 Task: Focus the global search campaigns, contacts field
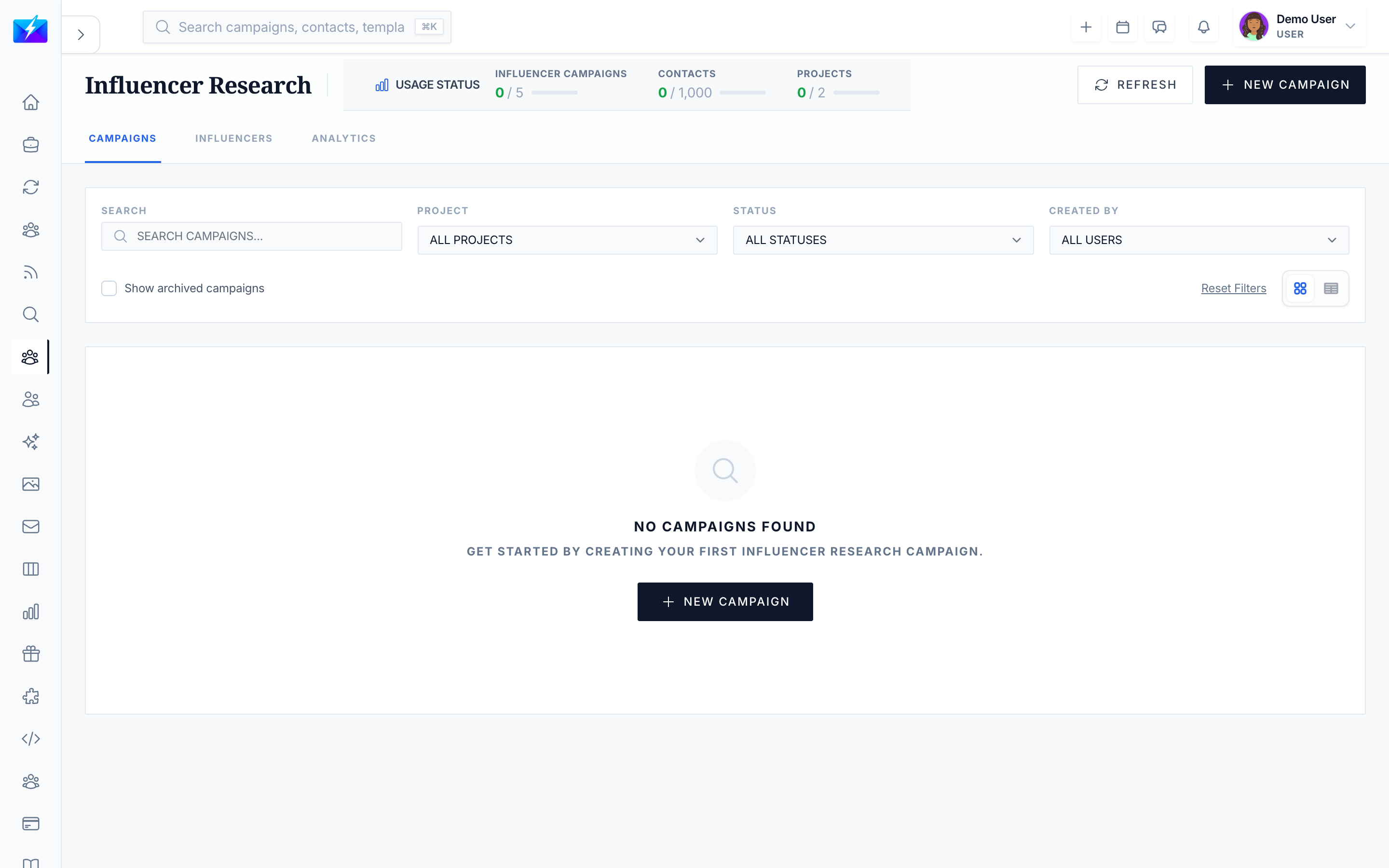tap(297, 27)
